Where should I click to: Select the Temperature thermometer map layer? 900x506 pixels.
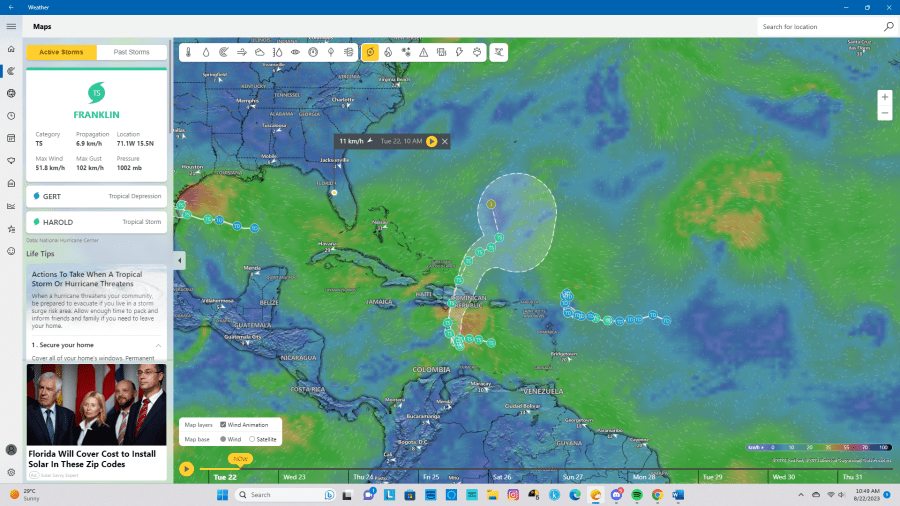189,52
